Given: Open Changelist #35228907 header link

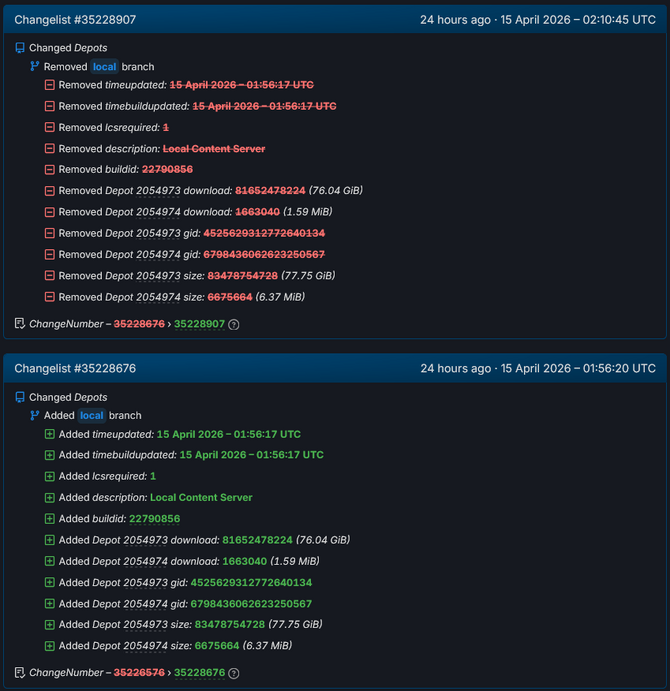Looking at the screenshot, I should 75,19.
